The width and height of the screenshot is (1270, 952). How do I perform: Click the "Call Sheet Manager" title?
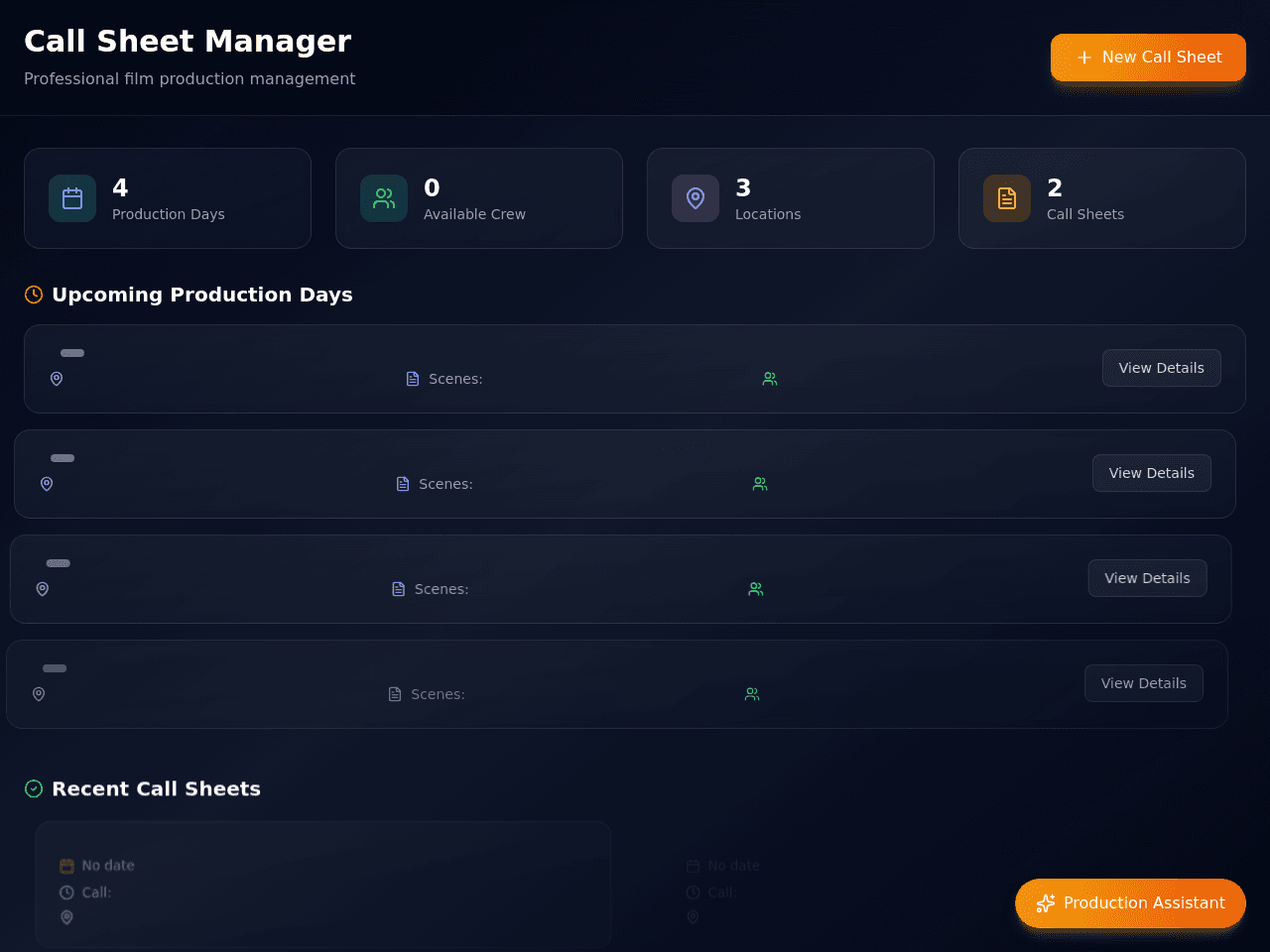pyautogui.click(x=188, y=41)
